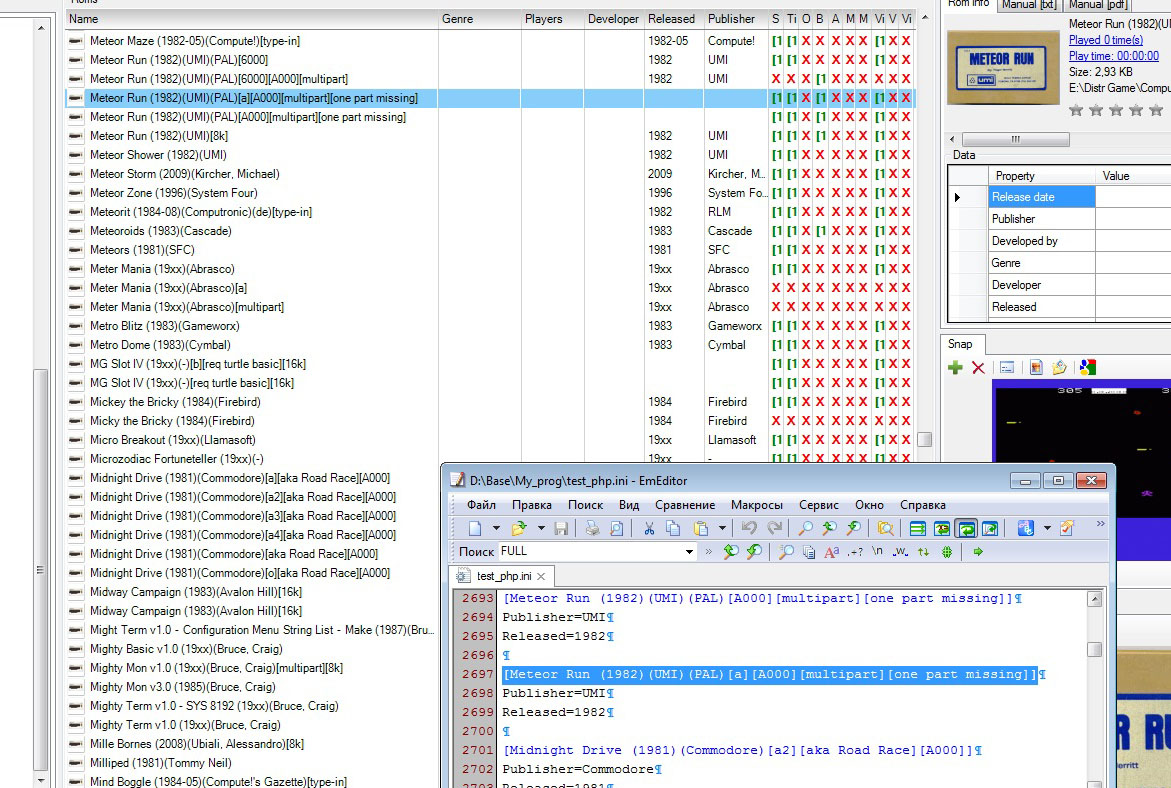Click the Print icon in EmEditor toolbar
Screen dimensions: 1171x788
tap(592, 529)
